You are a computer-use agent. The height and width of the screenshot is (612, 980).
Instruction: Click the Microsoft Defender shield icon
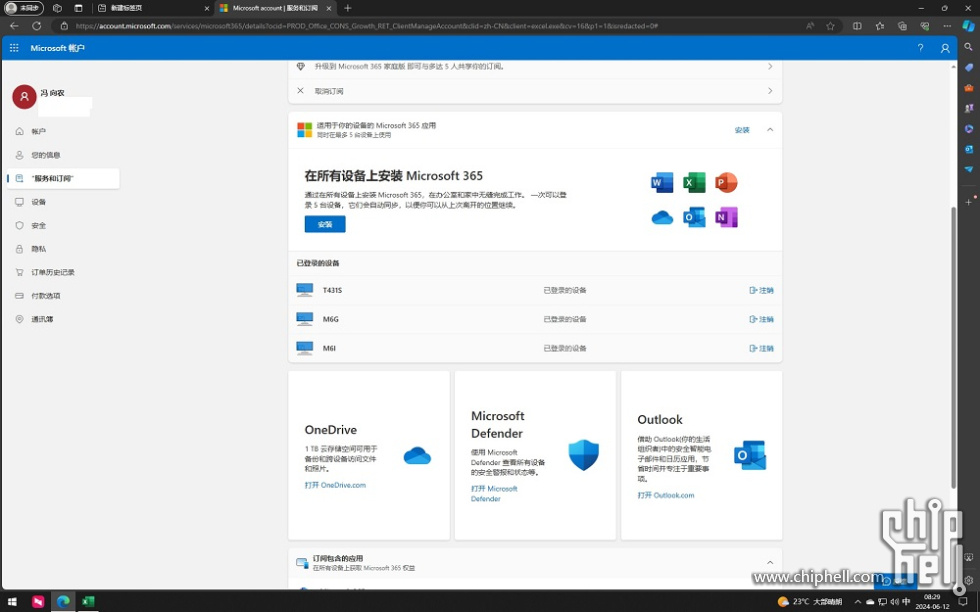(x=584, y=454)
